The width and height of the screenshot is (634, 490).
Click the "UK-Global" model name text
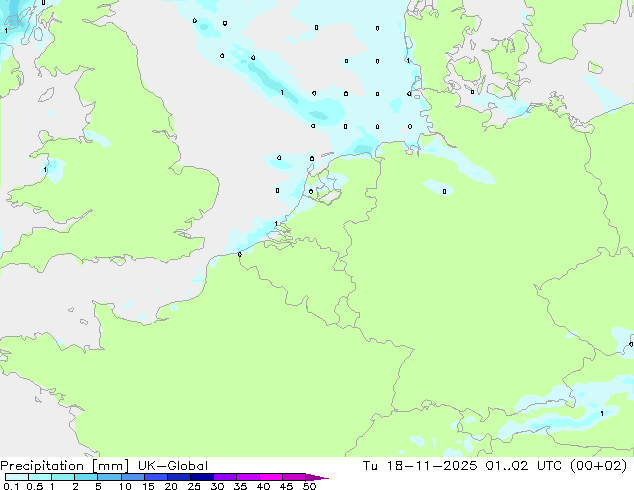(x=173, y=466)
